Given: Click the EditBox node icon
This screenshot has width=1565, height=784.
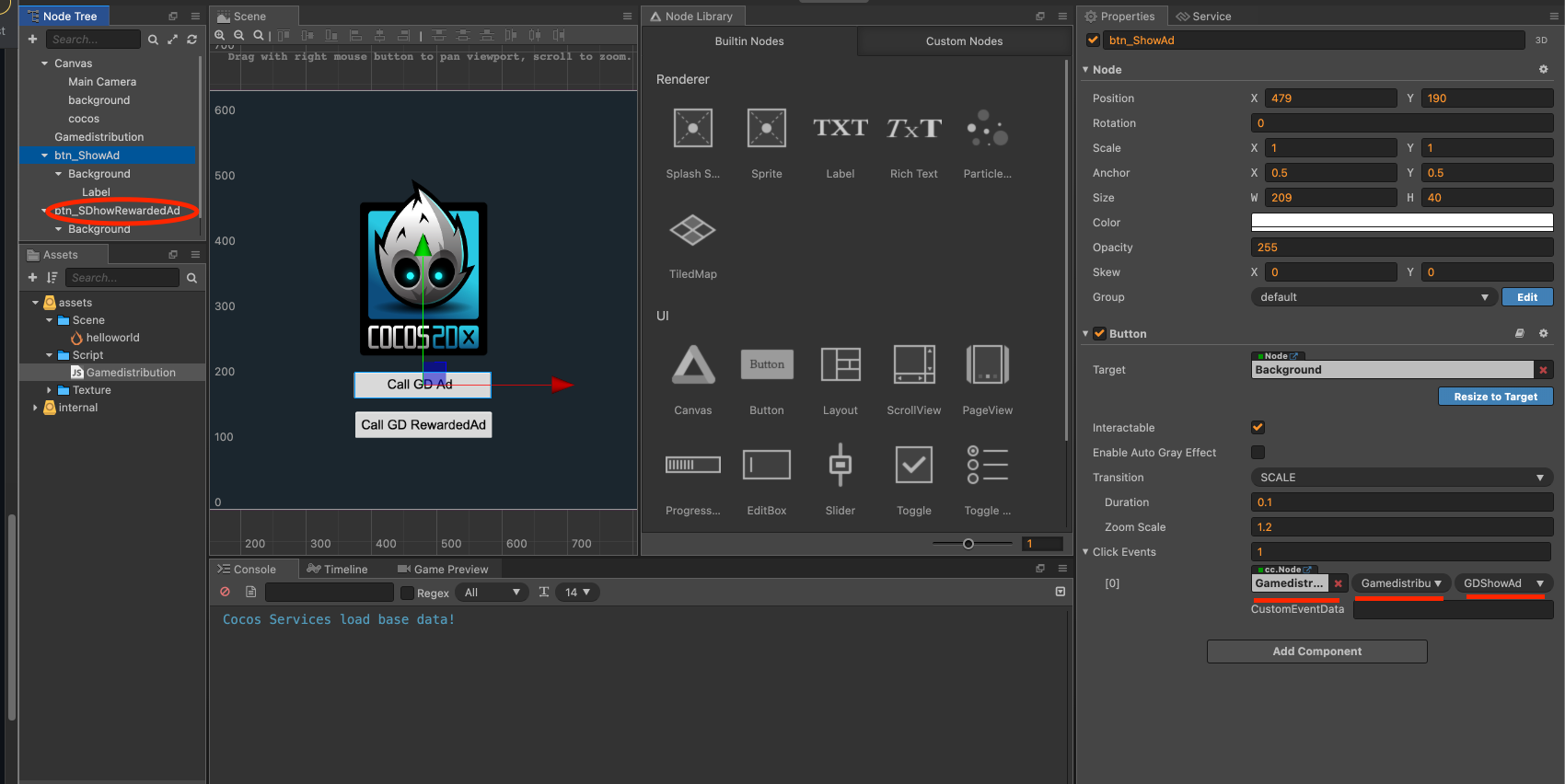Looking at the screenshot, I should (x=766, y=466).
